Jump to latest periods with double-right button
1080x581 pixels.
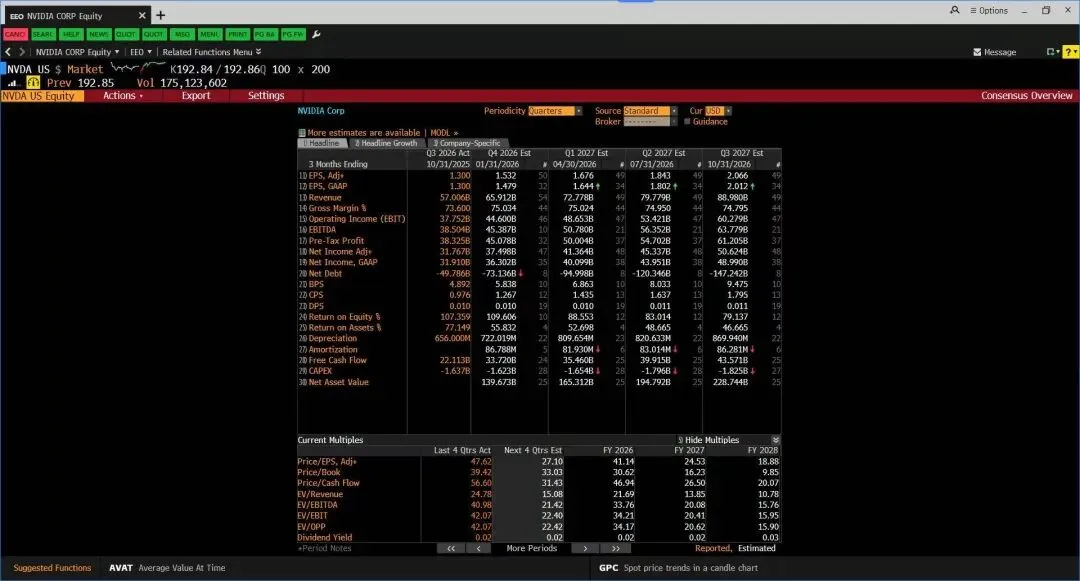(x=615, y=549)
